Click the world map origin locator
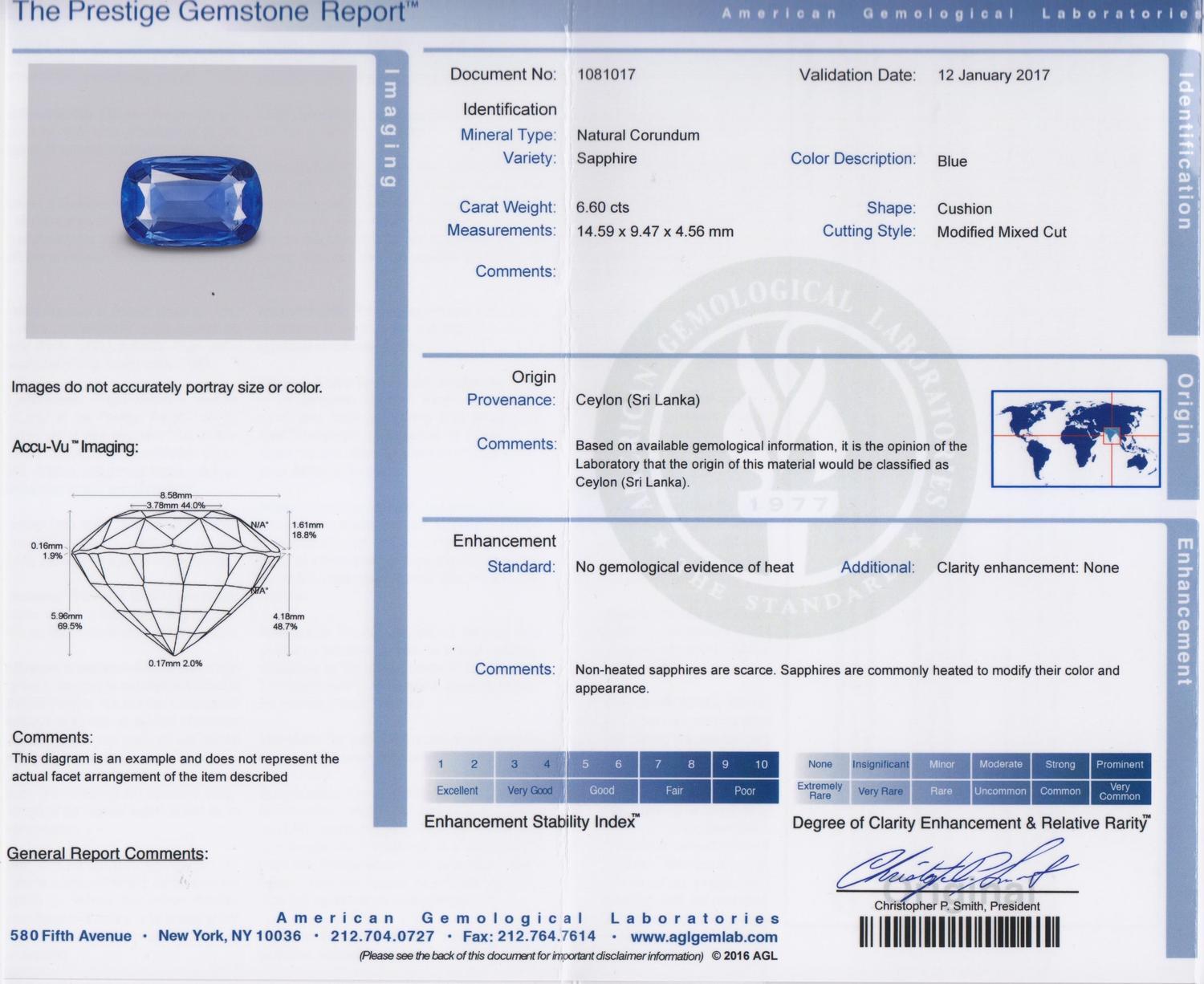Image resolution: width=1204 pixels, height=984 pixels. [x=1076, y=438]
